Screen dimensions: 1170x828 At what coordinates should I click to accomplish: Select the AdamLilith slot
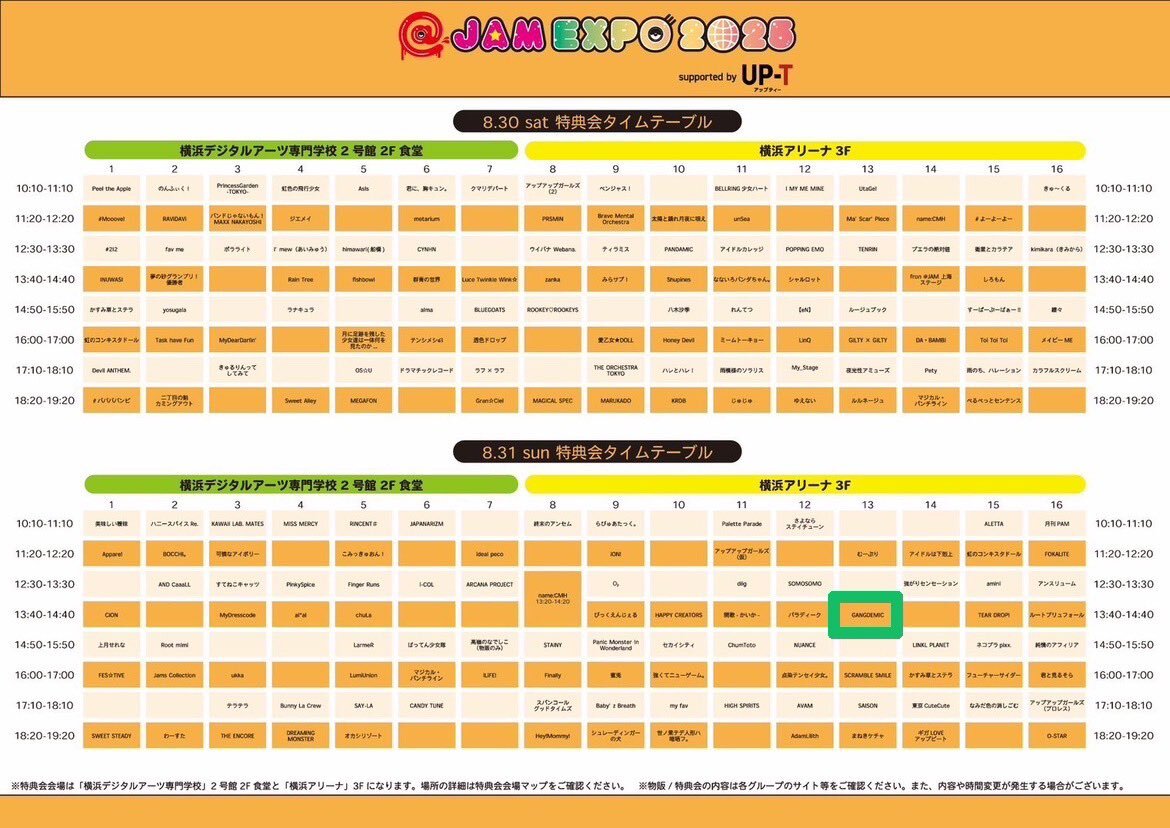[x=805, y=736]
